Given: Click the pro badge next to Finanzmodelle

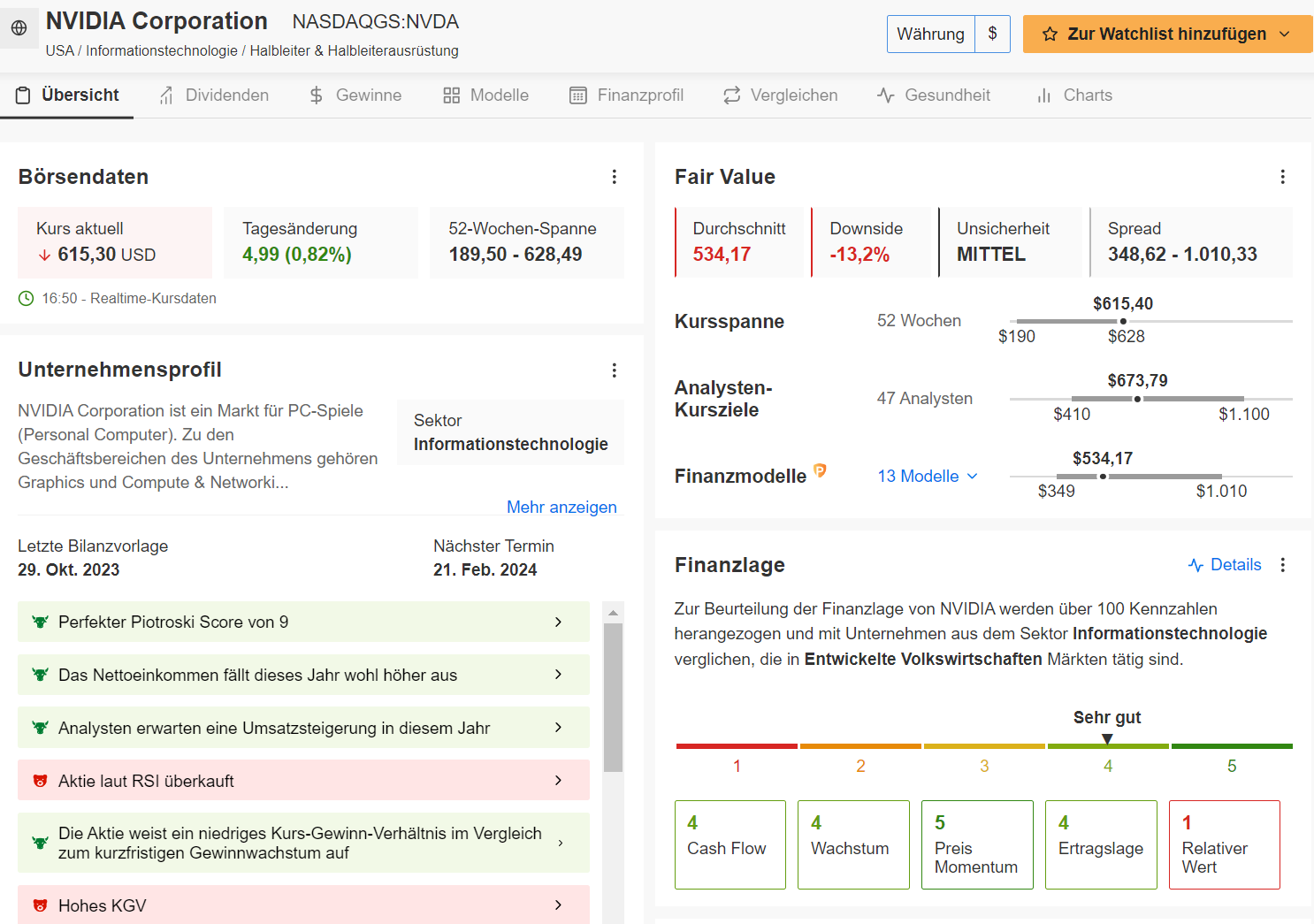Looking at the screenshot, I should pos(820,470).
